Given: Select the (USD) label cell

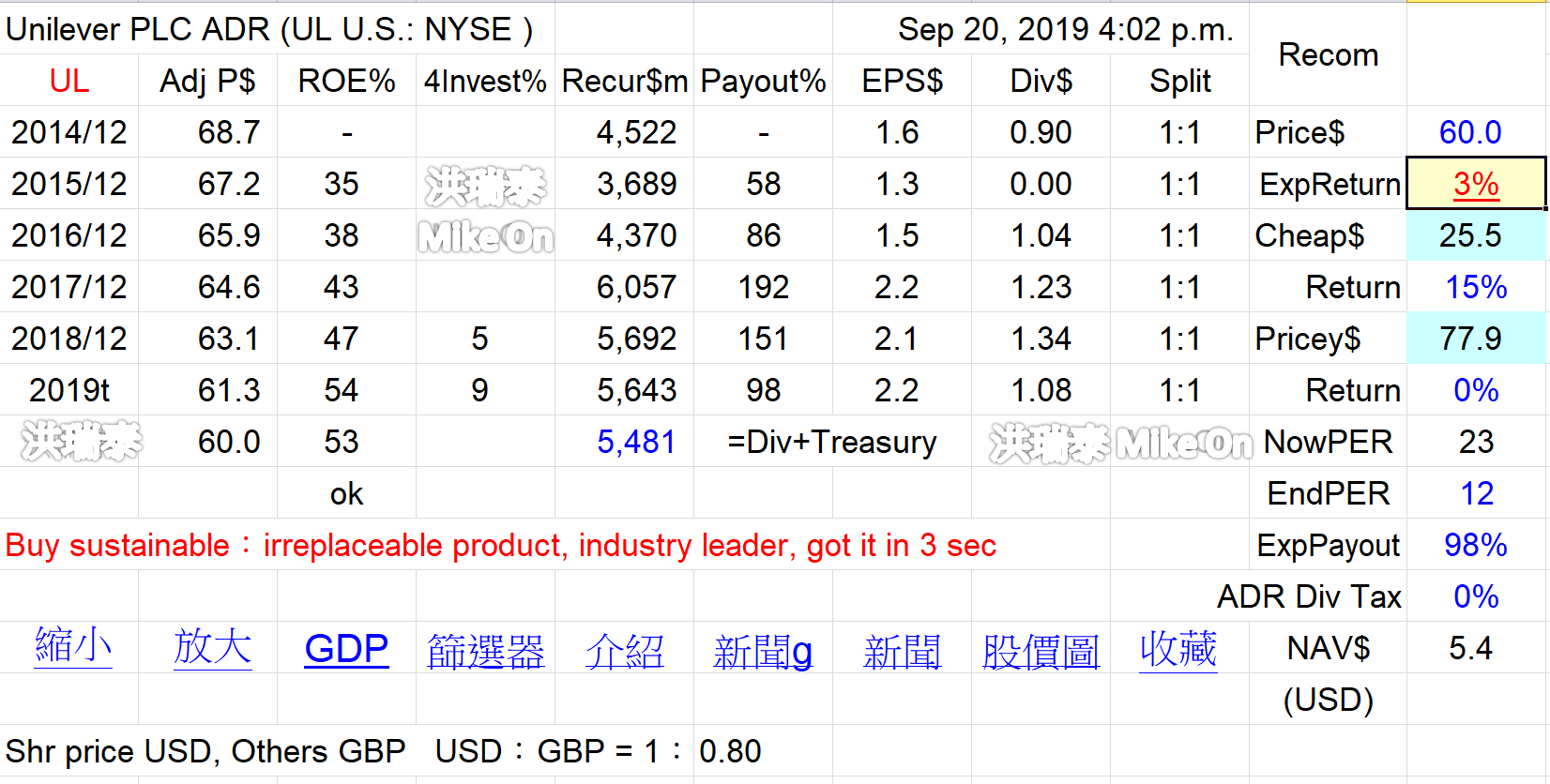Looking at the screenshot, I should [x=1328, y=700].
